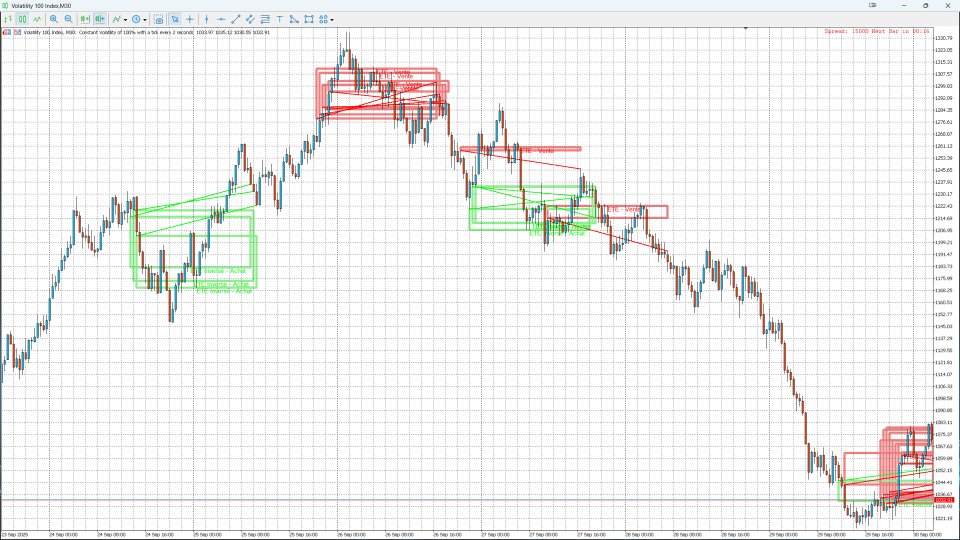Click time axis label '26 Sep 00:00'
This screenshot has height=540, width=960.
pos(351,534)
